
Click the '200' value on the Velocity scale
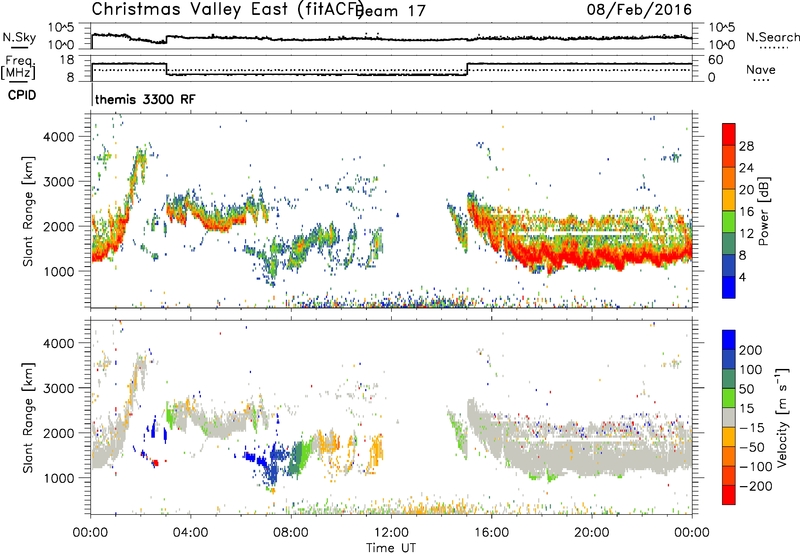pyautogui.click(x=751, y=350)
